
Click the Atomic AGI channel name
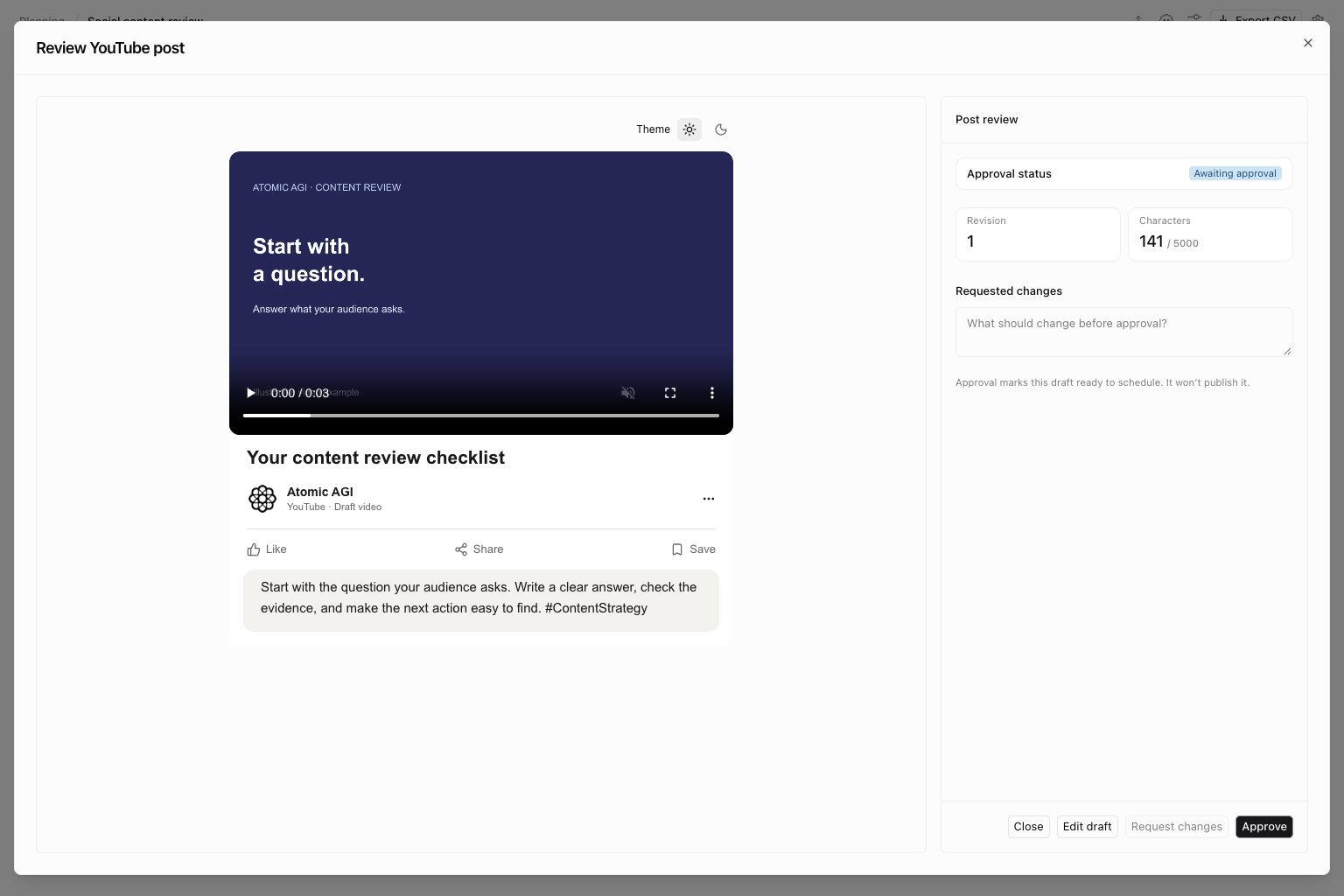coord(320,492)
